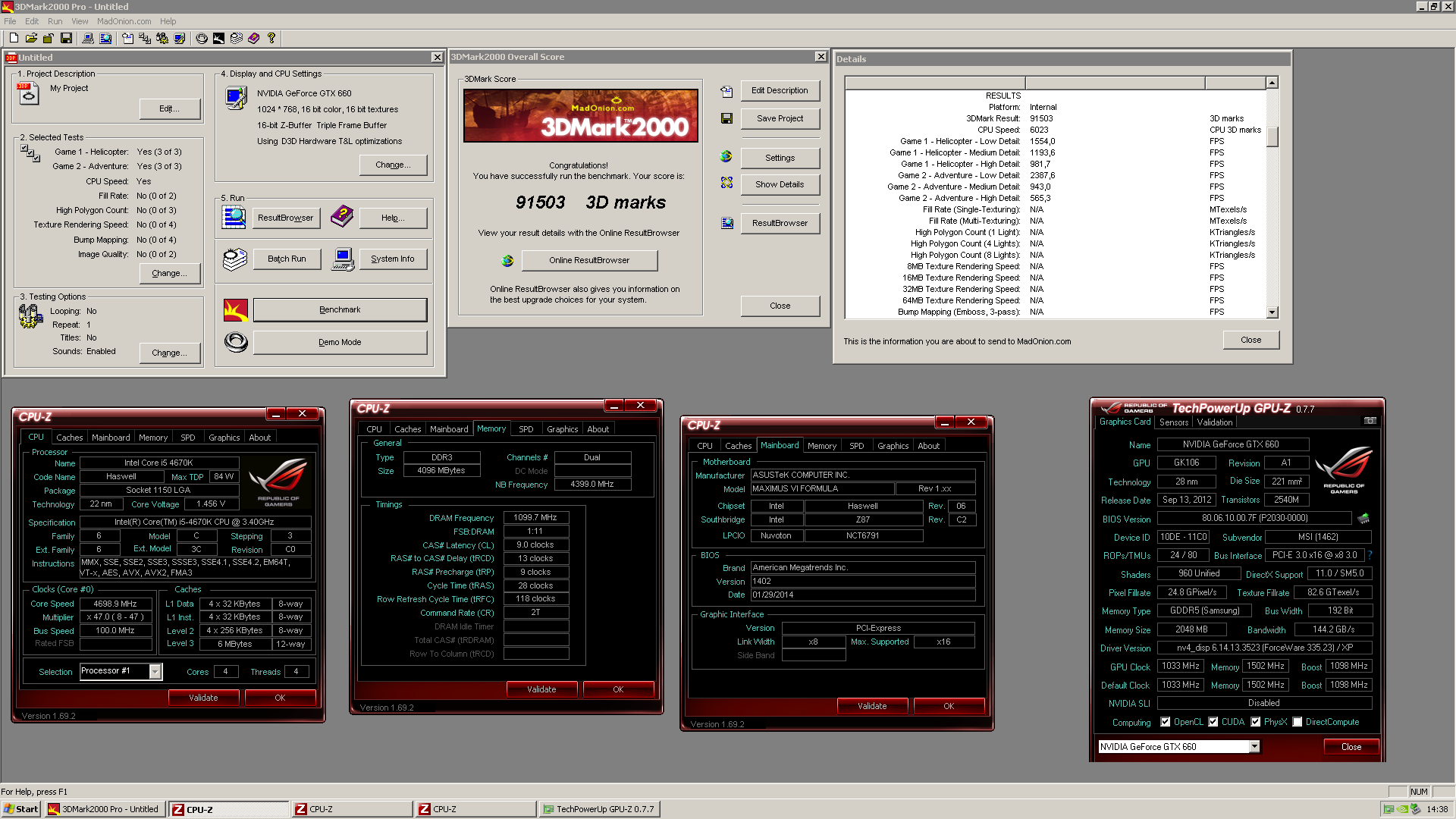Toggle the OpenCL checkbox in GPU-Z

coord(1166,722)
